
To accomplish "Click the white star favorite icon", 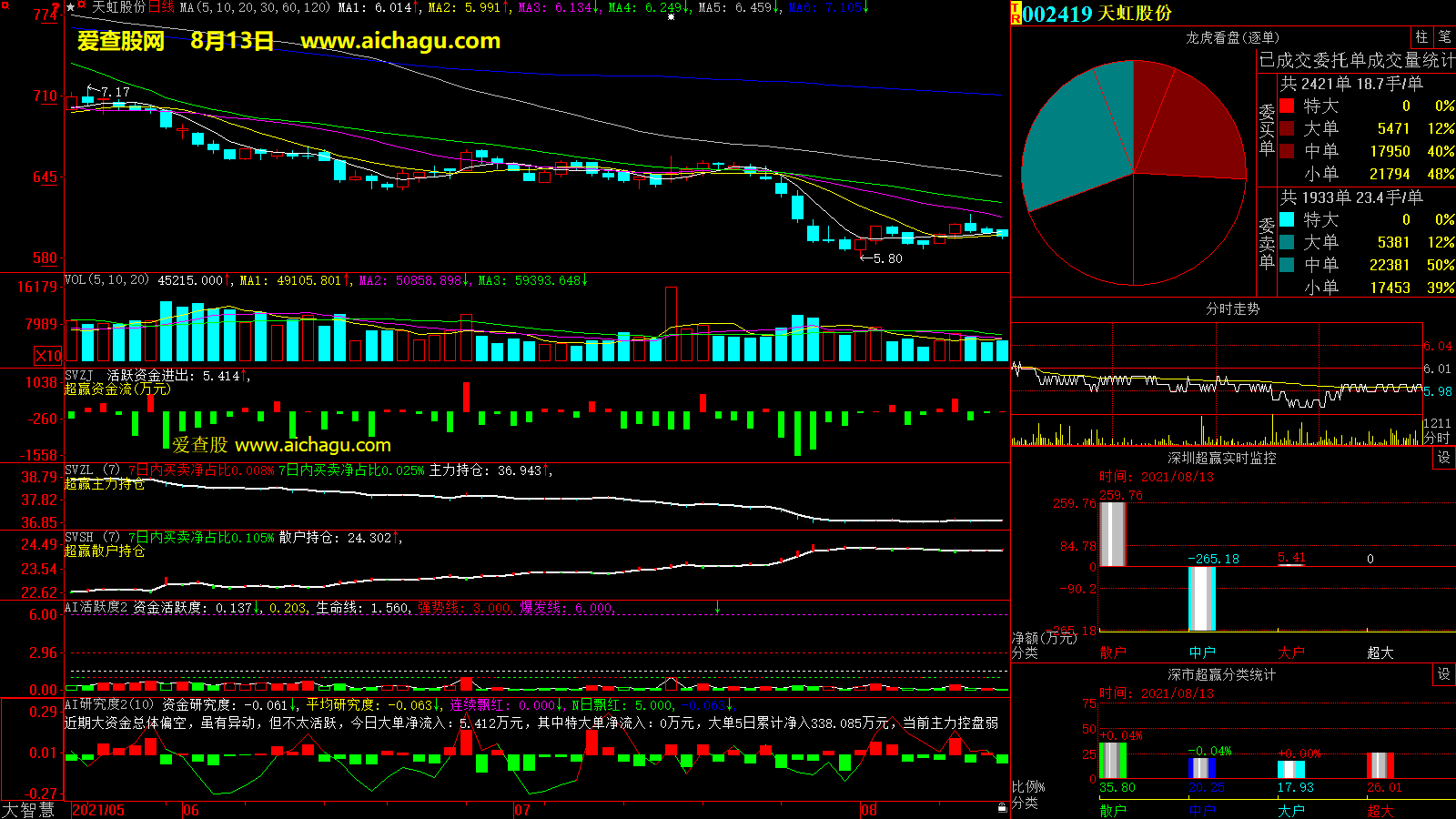I will tap(71, 7).
